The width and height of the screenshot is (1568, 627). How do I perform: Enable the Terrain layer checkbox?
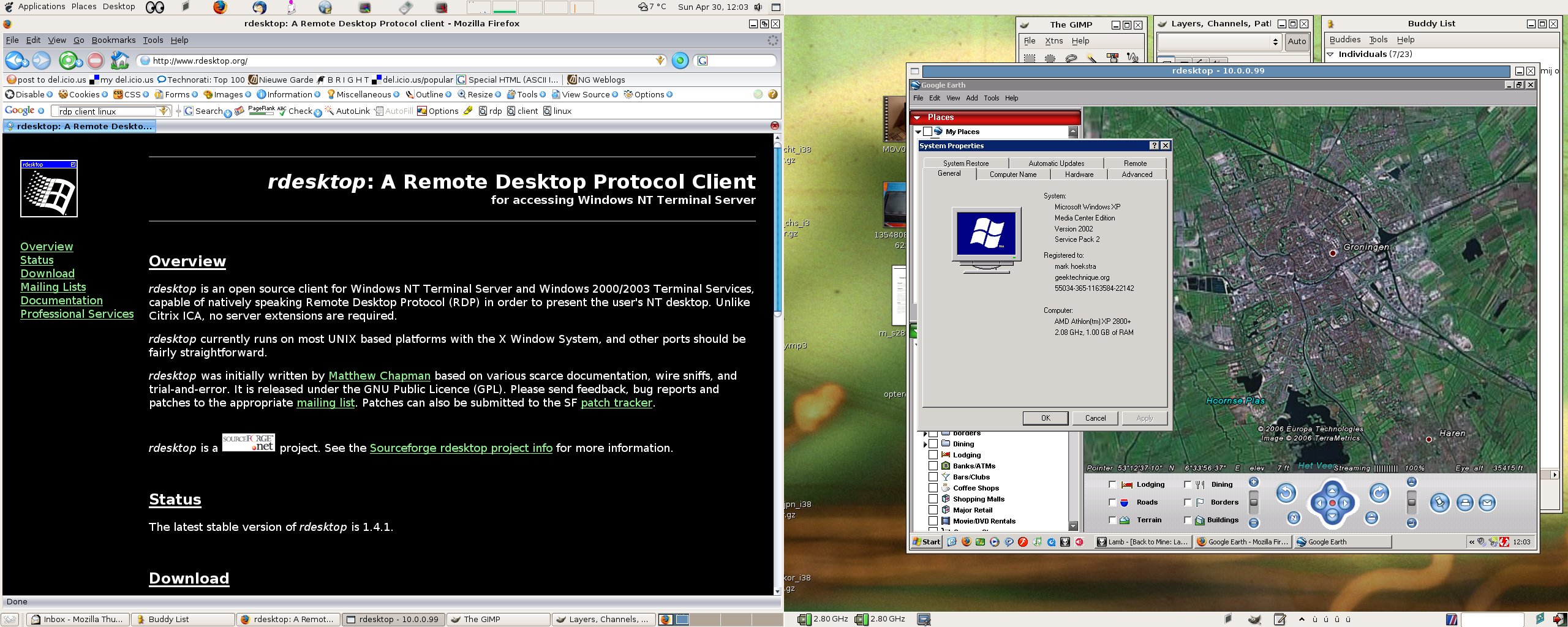tap(1113, 520)
